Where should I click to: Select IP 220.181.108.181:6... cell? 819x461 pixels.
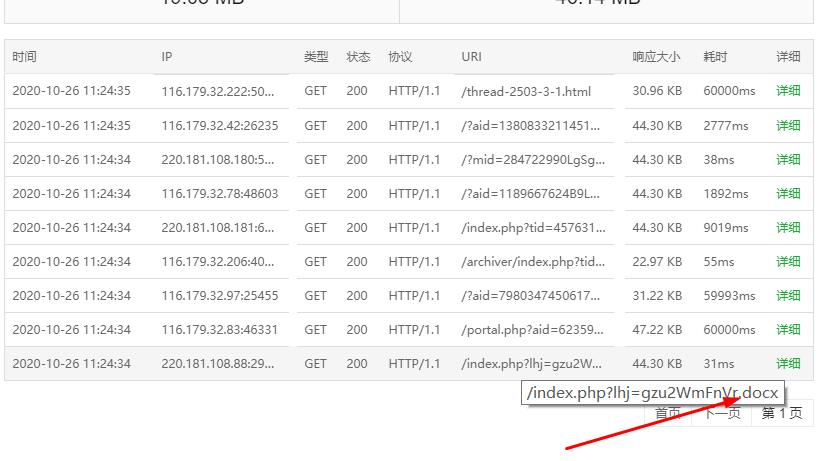click(217, 228)
